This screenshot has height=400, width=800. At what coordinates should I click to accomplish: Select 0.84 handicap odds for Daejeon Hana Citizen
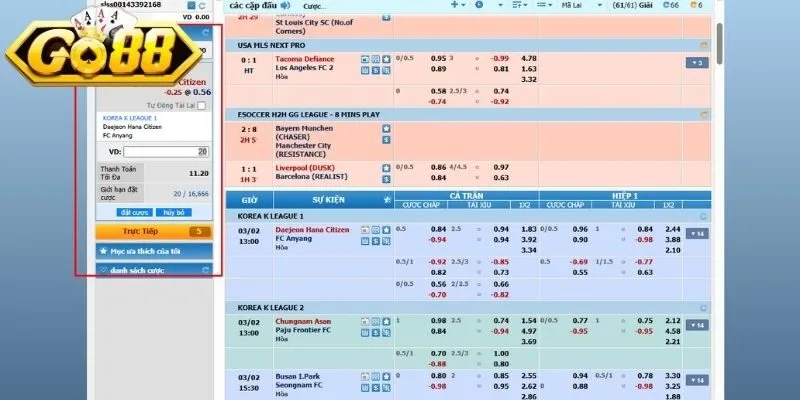click(x=436, y=230)
